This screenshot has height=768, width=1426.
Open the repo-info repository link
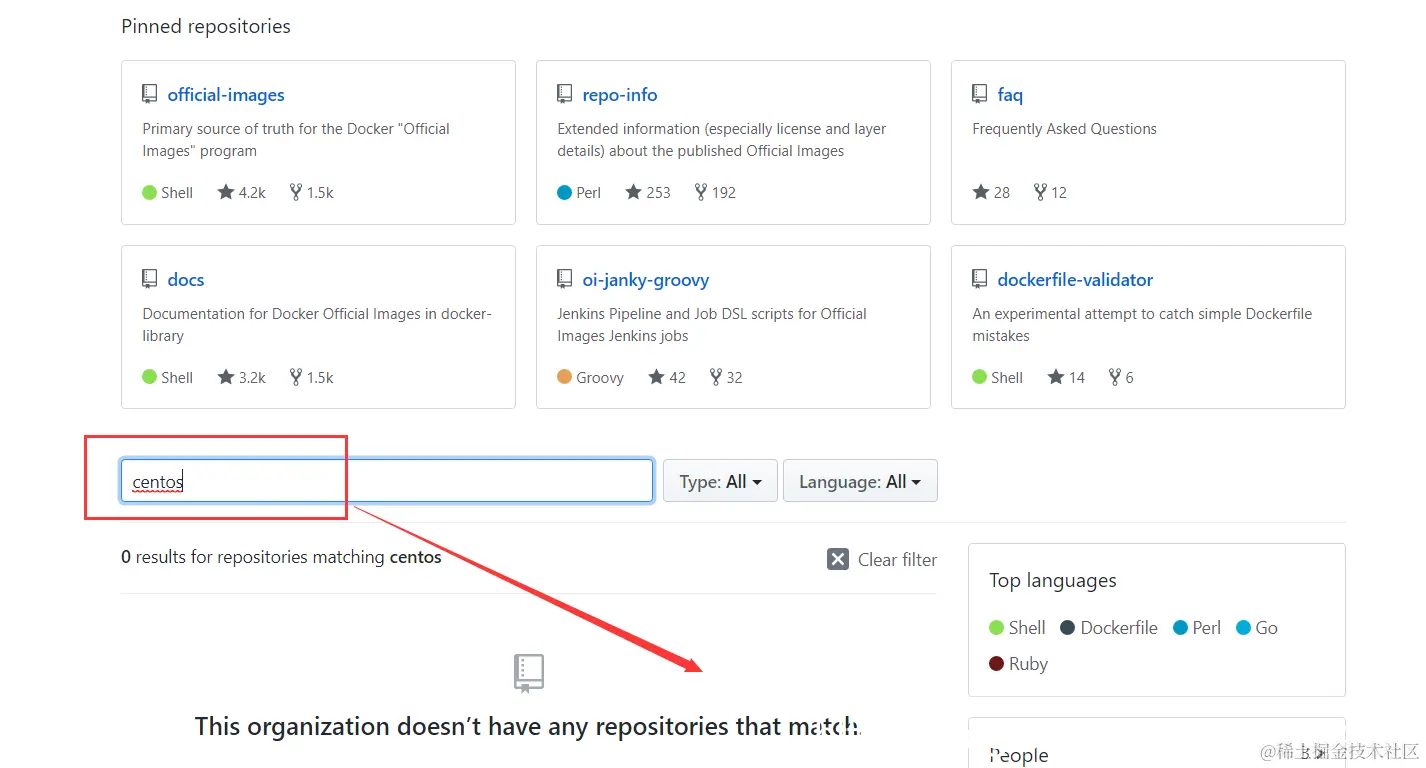620,95
